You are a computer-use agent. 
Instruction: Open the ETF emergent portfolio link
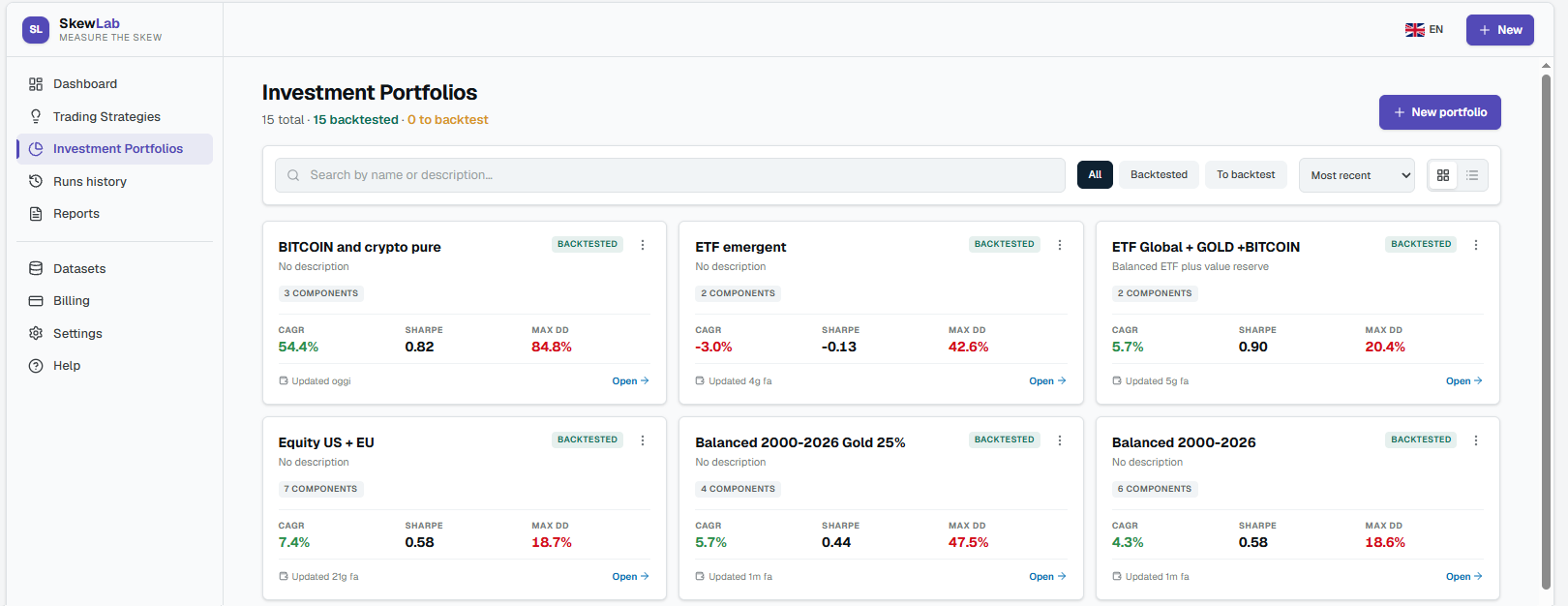[1047, 381]
